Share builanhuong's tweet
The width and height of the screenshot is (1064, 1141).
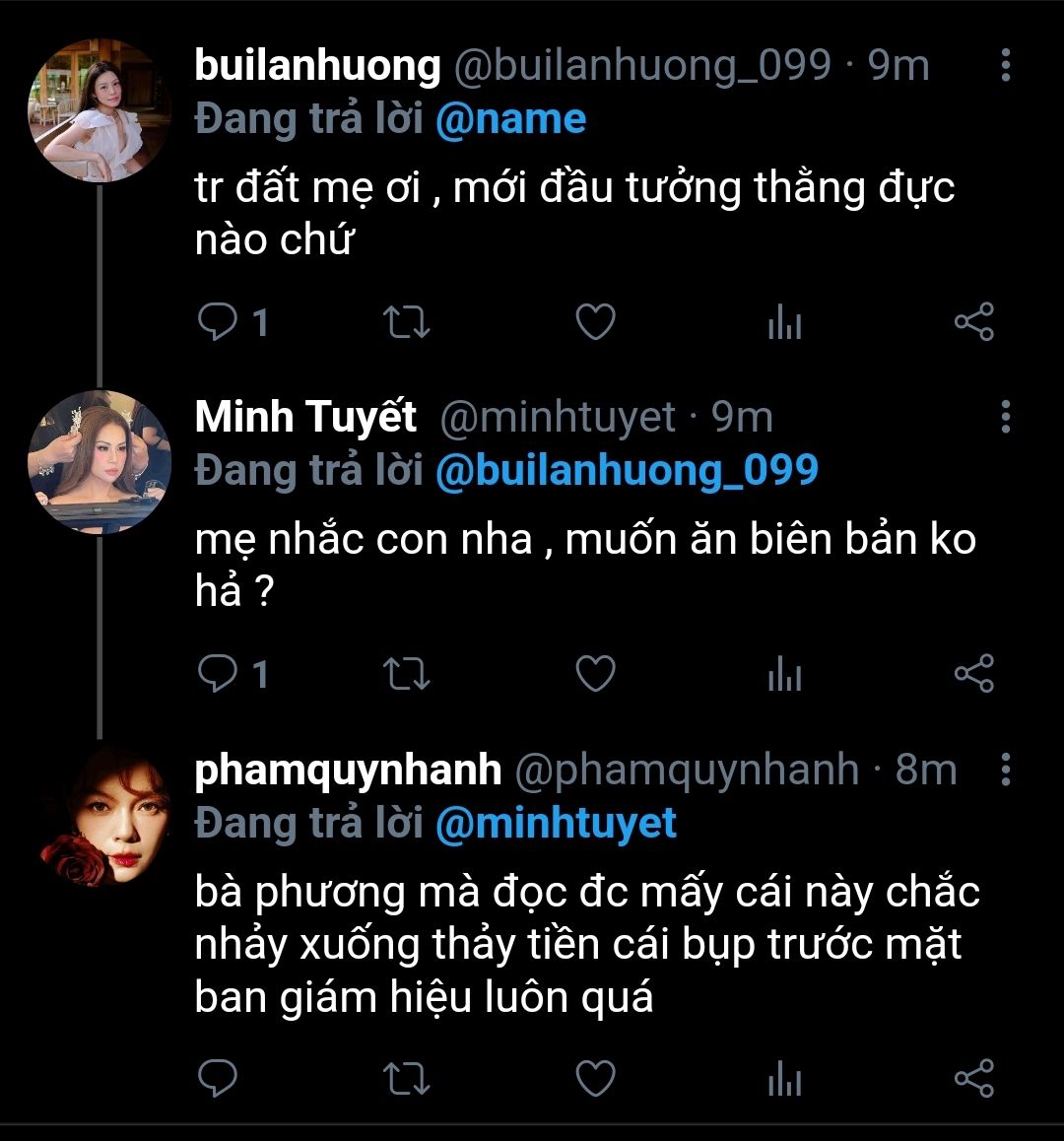(x=974, y=322)
